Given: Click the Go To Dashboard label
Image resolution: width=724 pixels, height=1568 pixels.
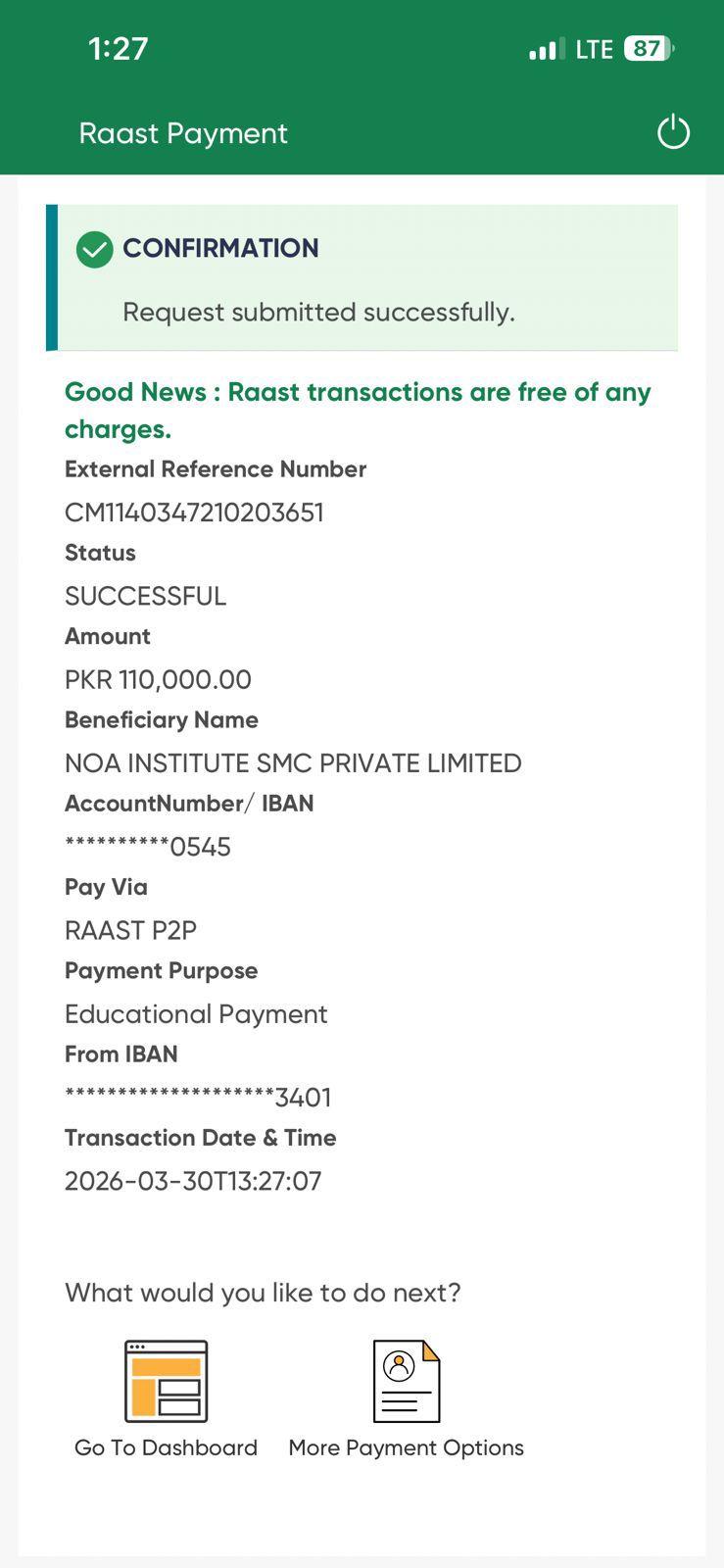Looking at the screenshot, I should click(166, 1447).
